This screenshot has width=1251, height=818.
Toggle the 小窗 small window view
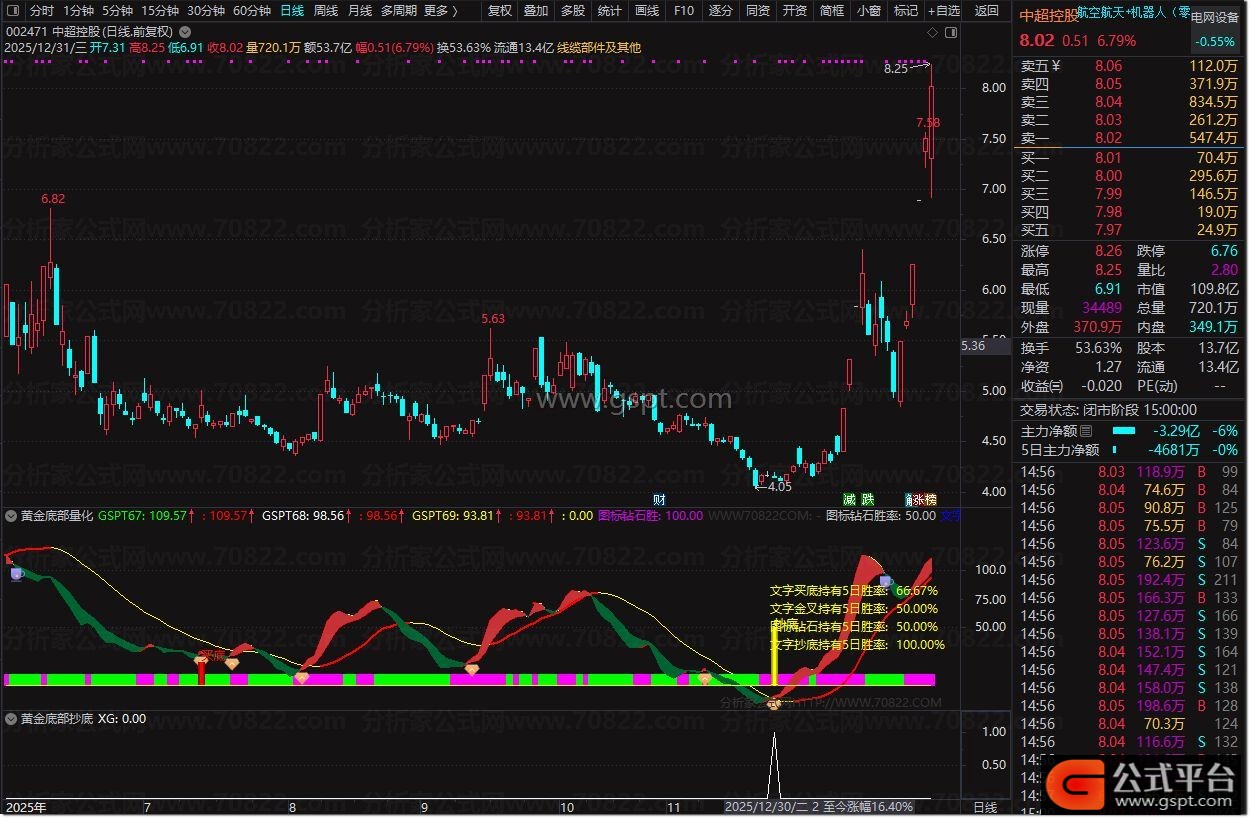[x=868, y=11]
